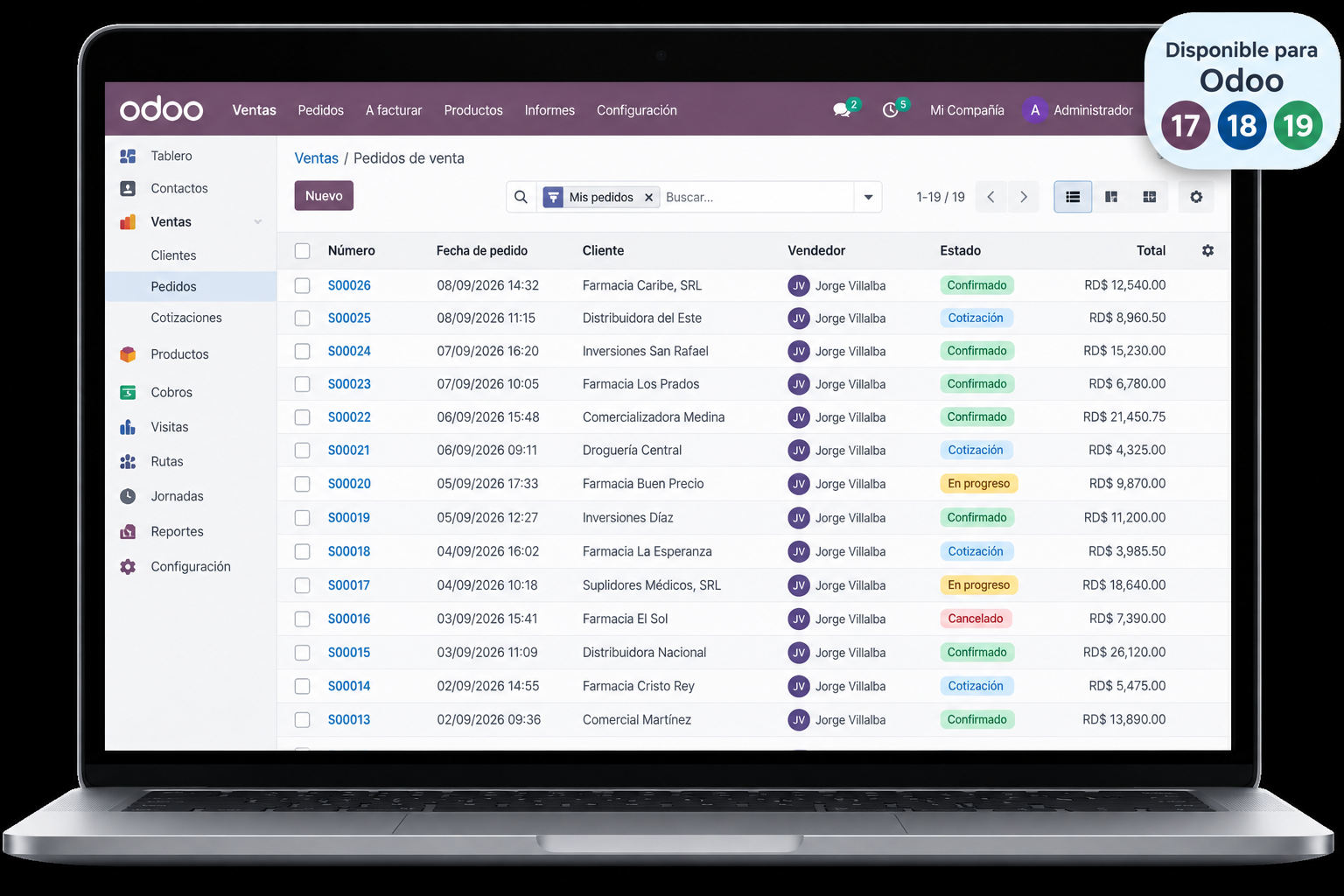The height and width of the screenshot is (896, 1344).
Task: Click the Contactos sidebar icon
Action: point(128,188)
